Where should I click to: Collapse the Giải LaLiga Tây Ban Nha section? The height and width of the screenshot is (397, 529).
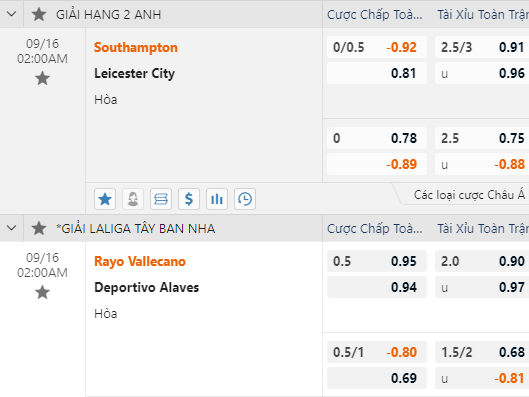click(11, 228)
